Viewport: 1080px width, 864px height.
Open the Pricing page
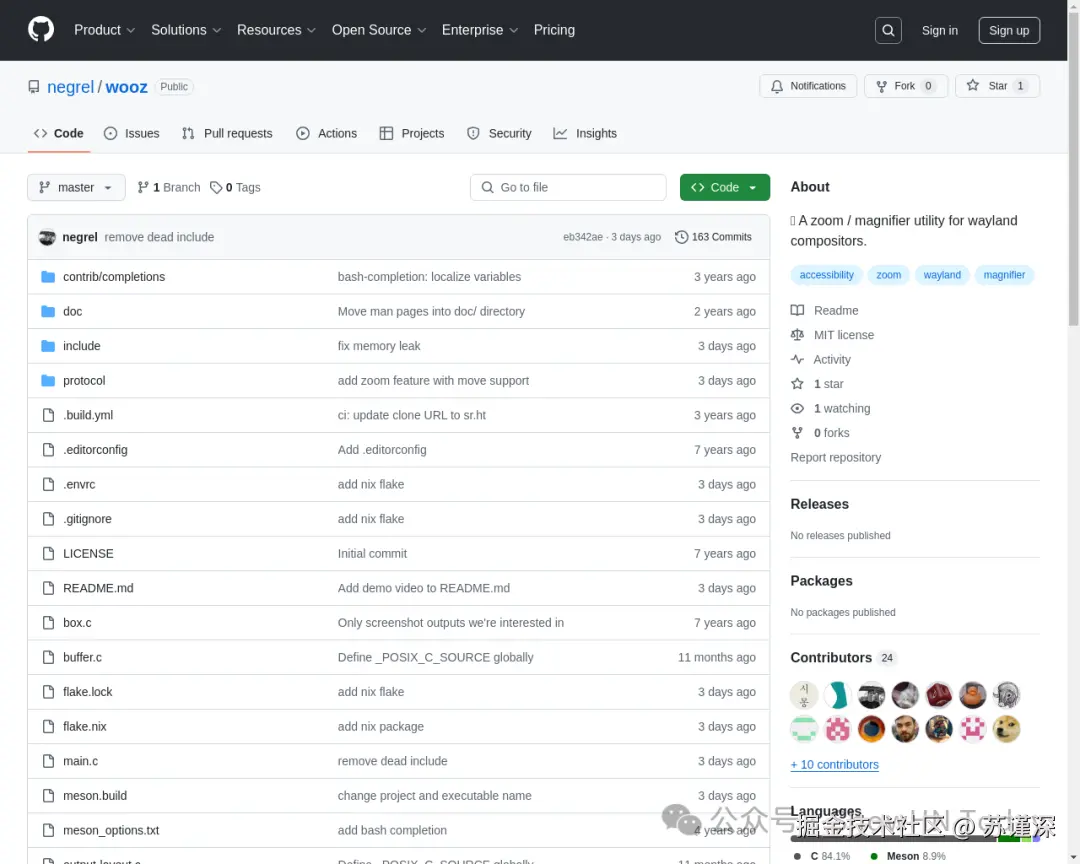click(554, 30)
